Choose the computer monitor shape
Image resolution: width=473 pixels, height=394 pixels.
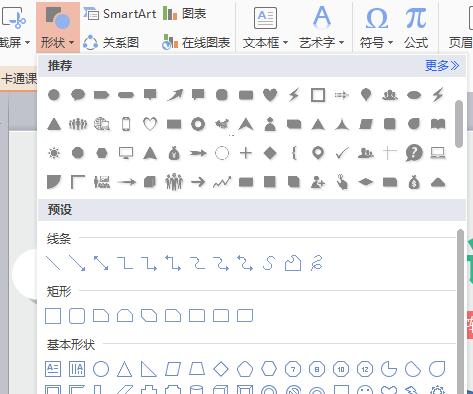point(126,153)
